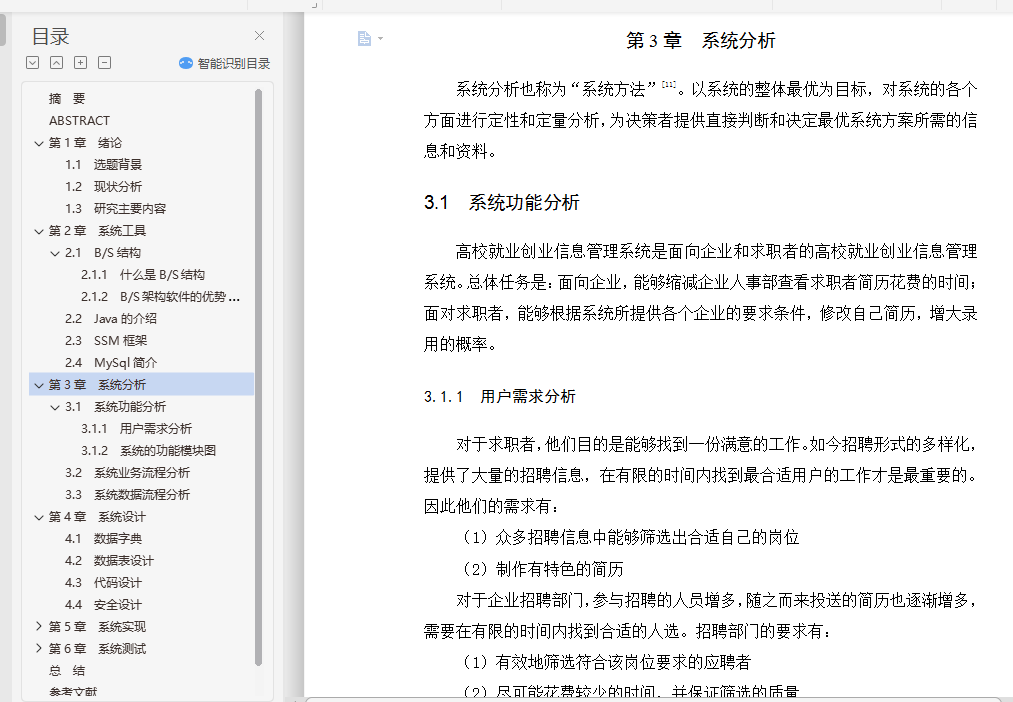Go to 4.3 代码设计 heading
The height and width of the screenshot is (702, 1013).
click(103, 583)
